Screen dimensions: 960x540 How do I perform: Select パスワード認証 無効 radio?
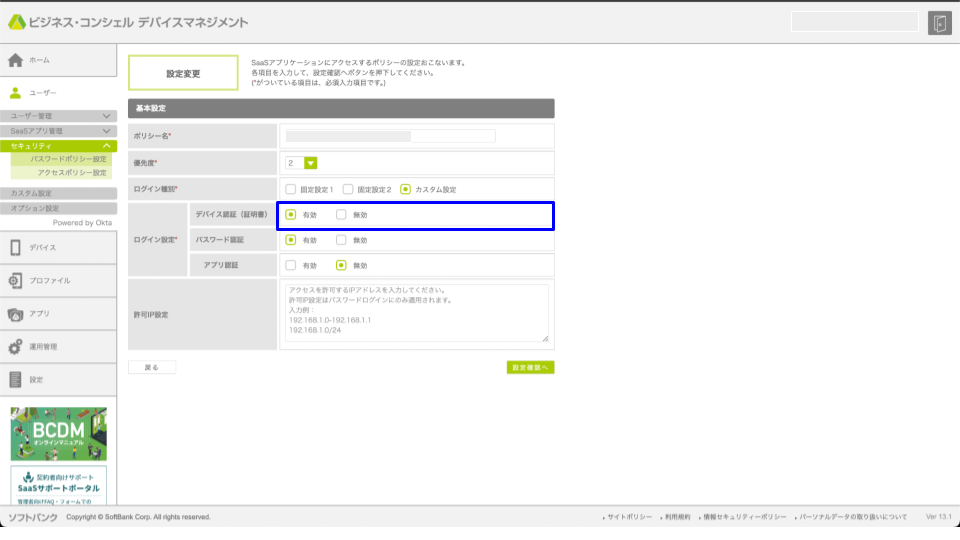[x=341, y=240]
